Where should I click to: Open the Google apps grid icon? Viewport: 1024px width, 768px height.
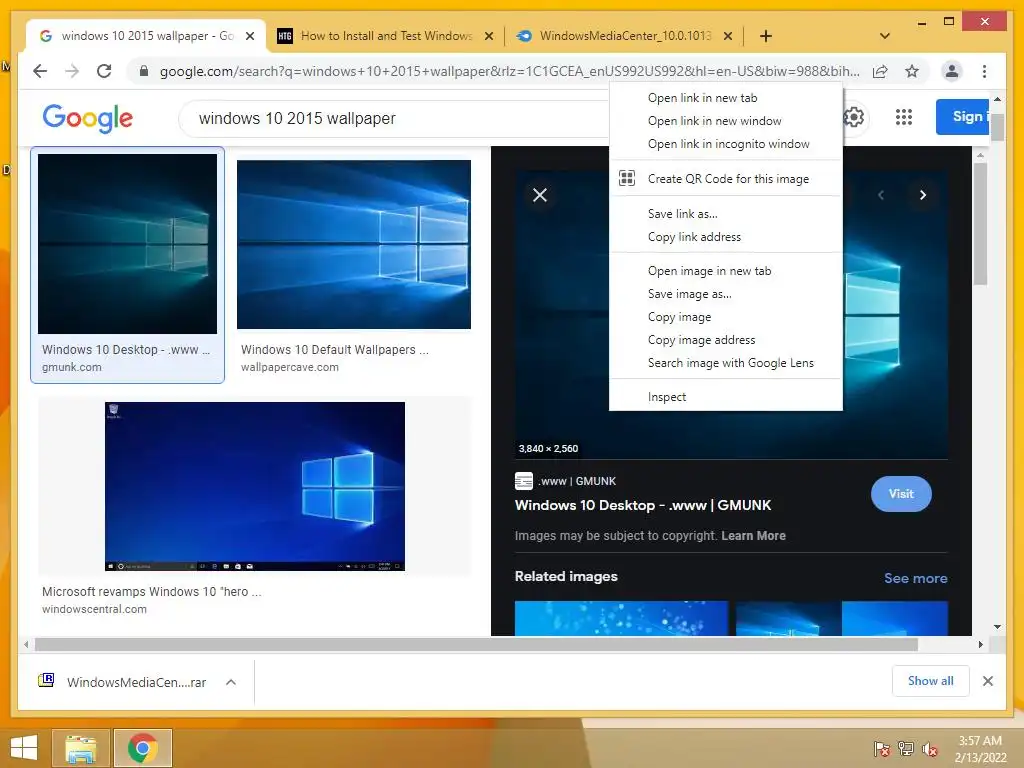tap(904, 118)
